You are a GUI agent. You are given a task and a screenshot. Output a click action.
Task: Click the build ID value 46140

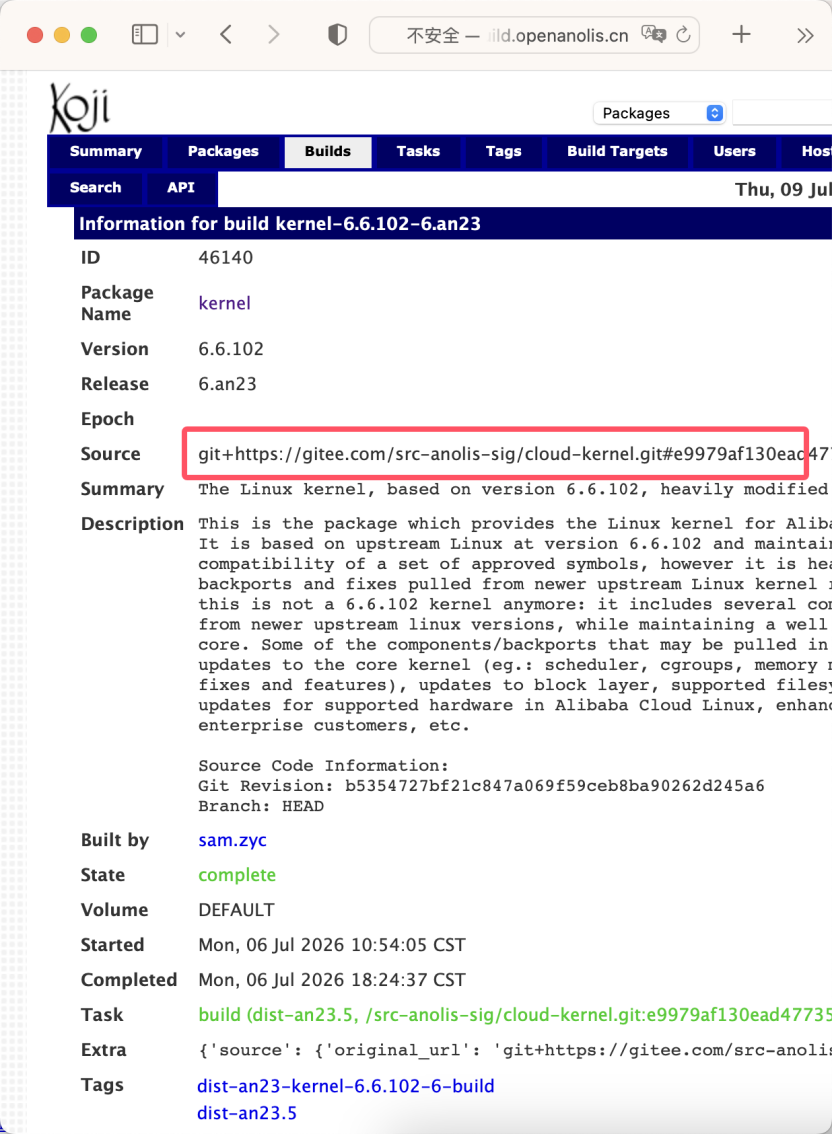(226, 257)
